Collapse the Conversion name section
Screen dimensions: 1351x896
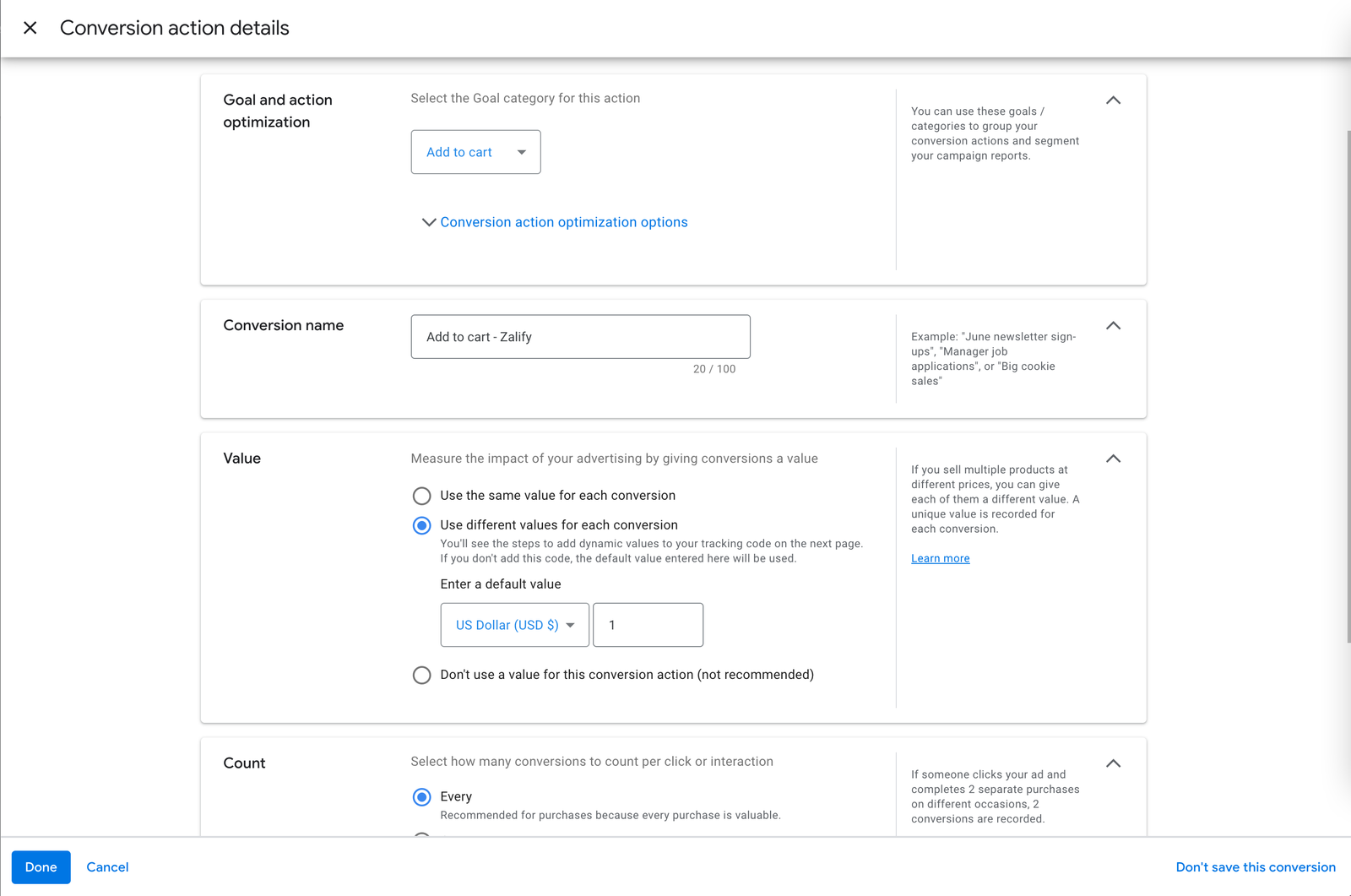coord(1113,326)
